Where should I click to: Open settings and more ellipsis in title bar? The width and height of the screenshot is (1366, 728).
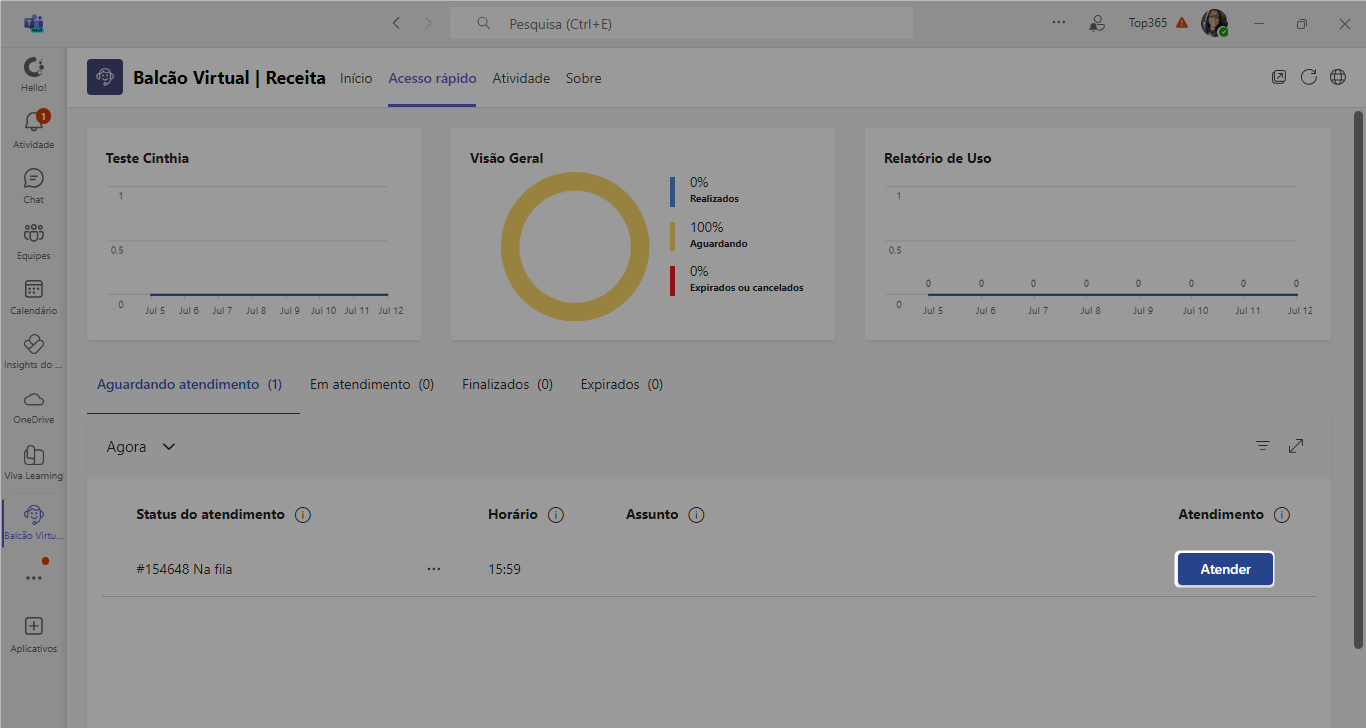coord(1059,23)
